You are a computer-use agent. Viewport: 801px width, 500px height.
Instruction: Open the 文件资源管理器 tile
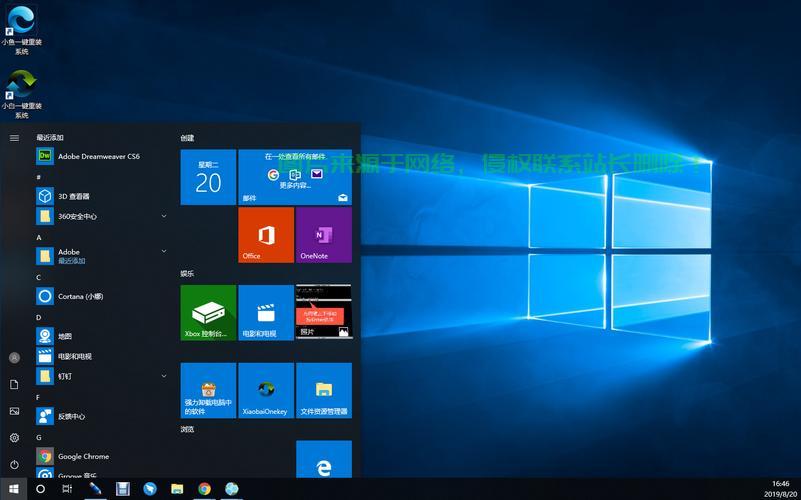(324, 391)
